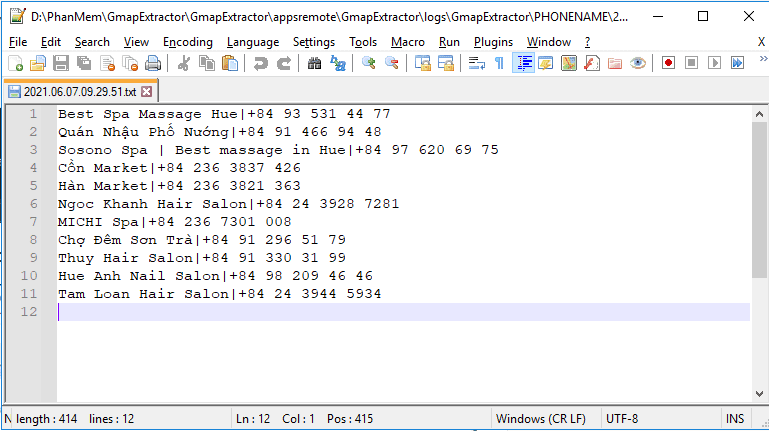The image size is (769, 431).
Task: Stop macro recording with the square button
Action: pyautogui.click(x=692, y=63)
